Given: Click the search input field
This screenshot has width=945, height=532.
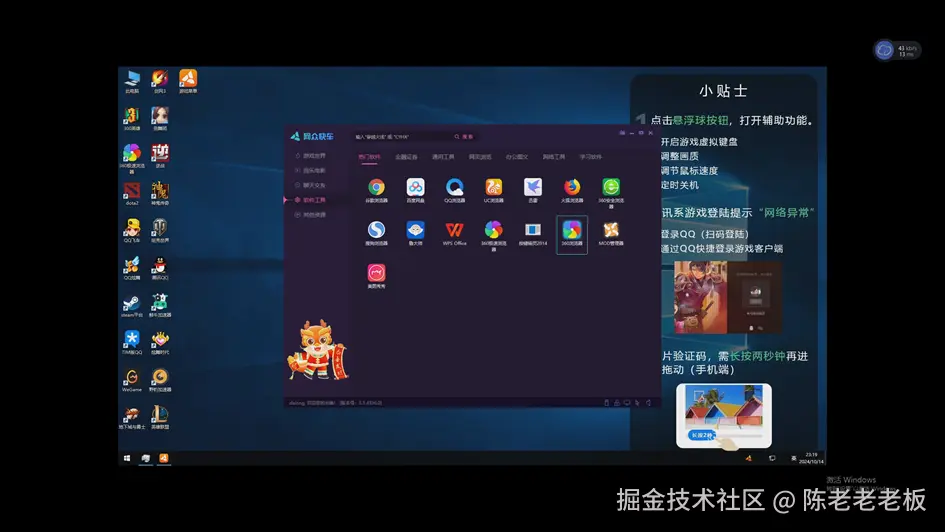Looking at the screenshot, I should click(x=402, y=137).
